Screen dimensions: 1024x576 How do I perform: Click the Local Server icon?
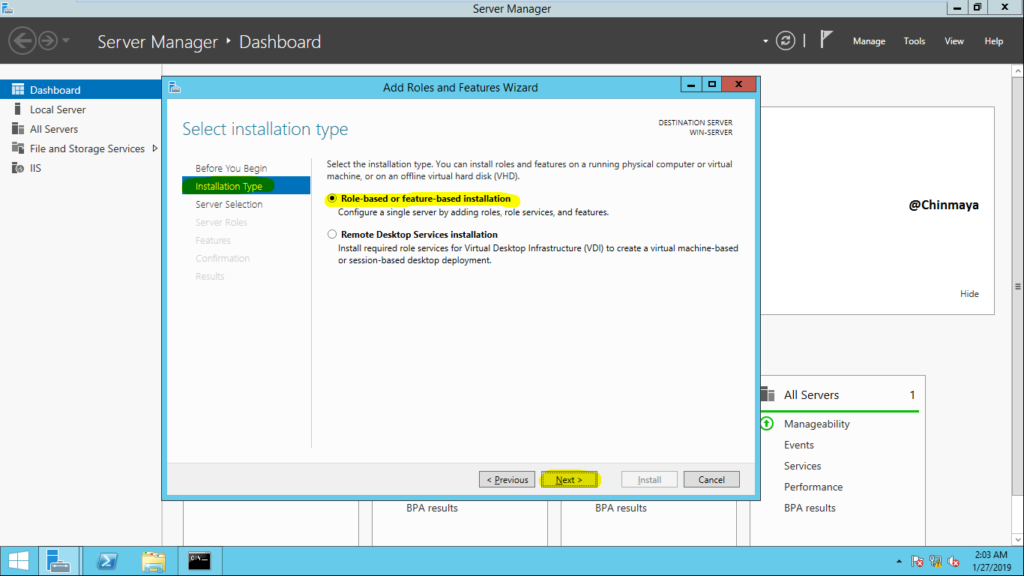(18, 109)
